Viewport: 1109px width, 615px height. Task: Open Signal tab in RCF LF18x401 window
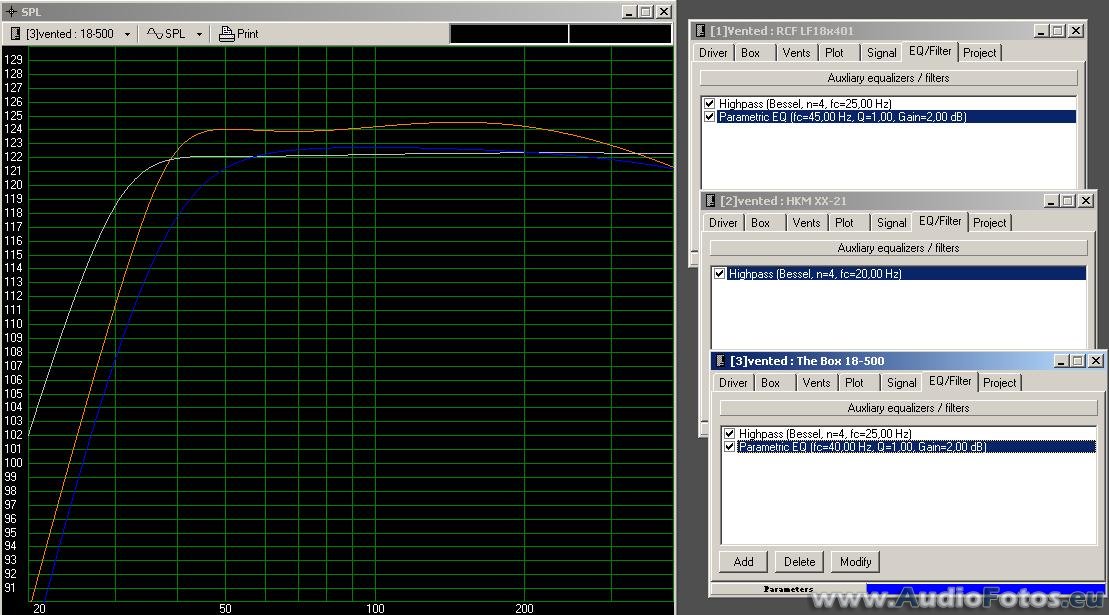(881, 53)
